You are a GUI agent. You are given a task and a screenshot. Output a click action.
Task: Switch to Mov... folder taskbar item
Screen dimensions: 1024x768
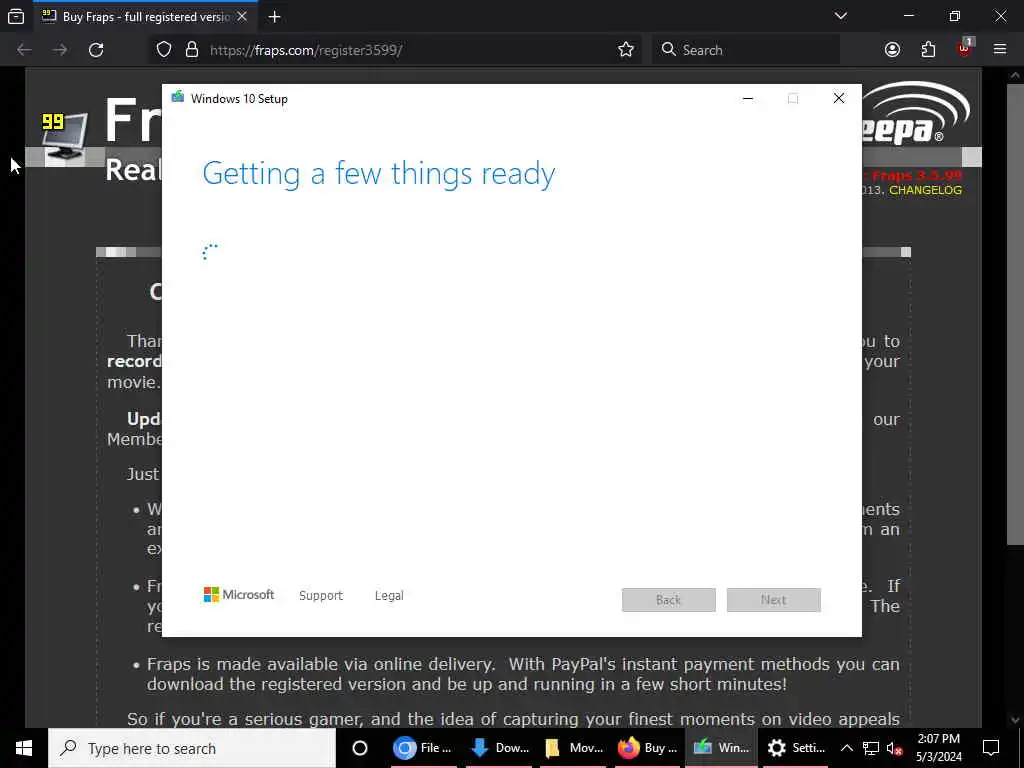(574, 748)
